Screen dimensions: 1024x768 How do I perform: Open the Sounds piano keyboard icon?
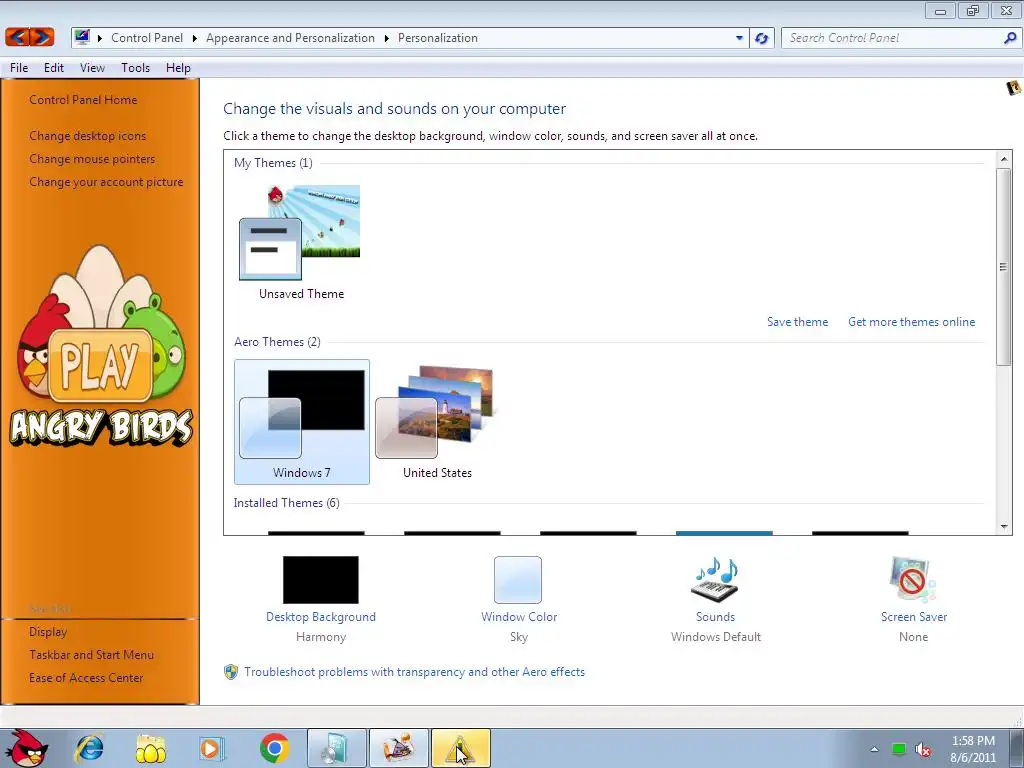click(x=715, y=579)
